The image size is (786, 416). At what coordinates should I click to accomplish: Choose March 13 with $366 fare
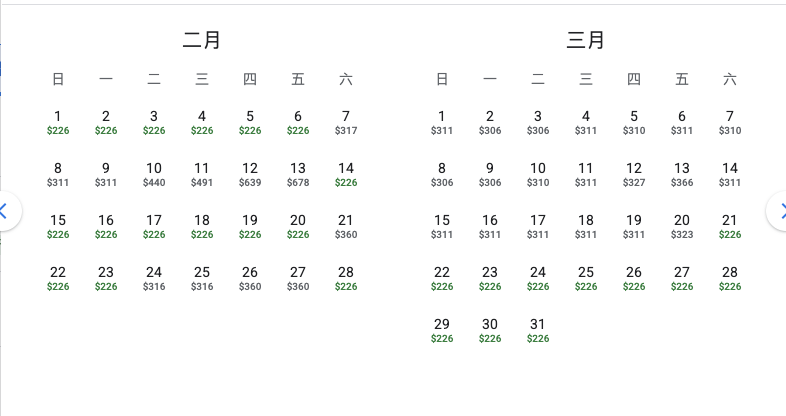pos(682,174)
